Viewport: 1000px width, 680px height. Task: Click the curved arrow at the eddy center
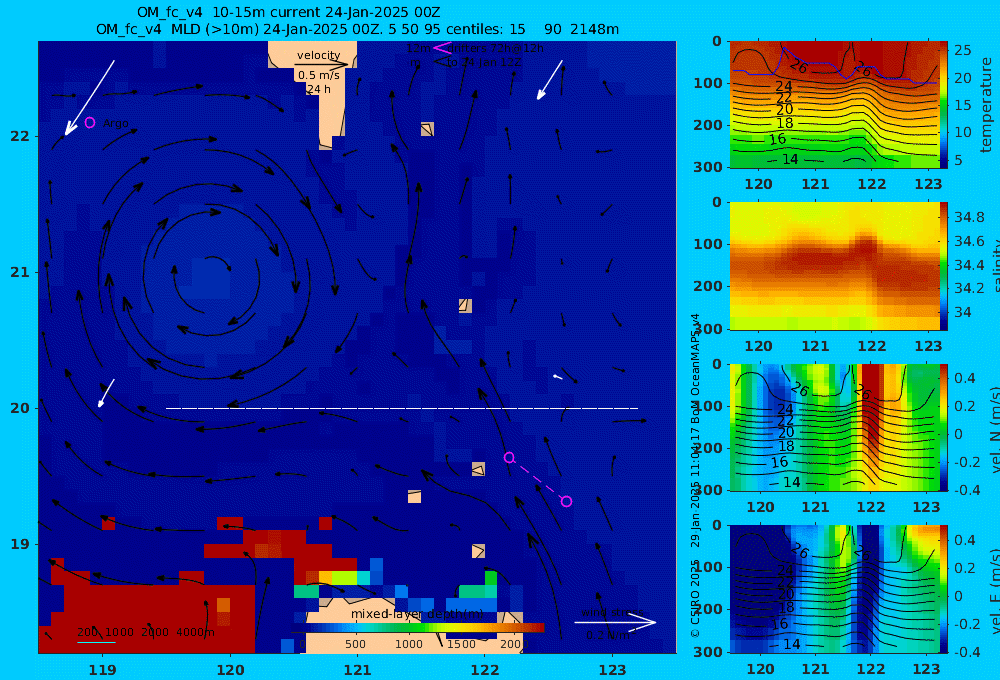coord(218,262)
